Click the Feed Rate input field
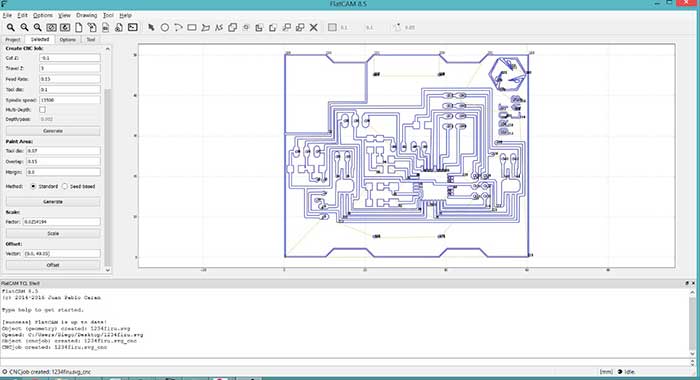Image resolution: width=700 pixels, height=380 pixels. point(70,79)
